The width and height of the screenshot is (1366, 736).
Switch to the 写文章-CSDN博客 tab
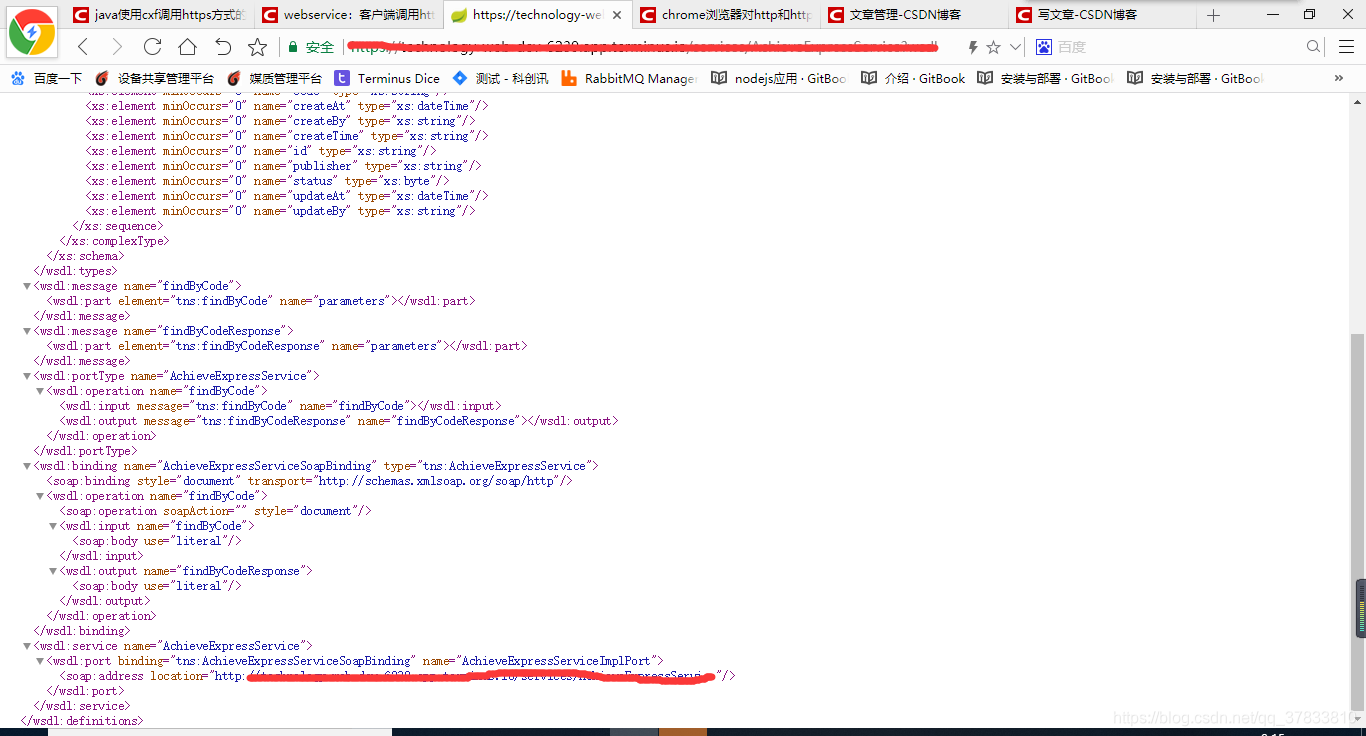[x=1103, y=15]
